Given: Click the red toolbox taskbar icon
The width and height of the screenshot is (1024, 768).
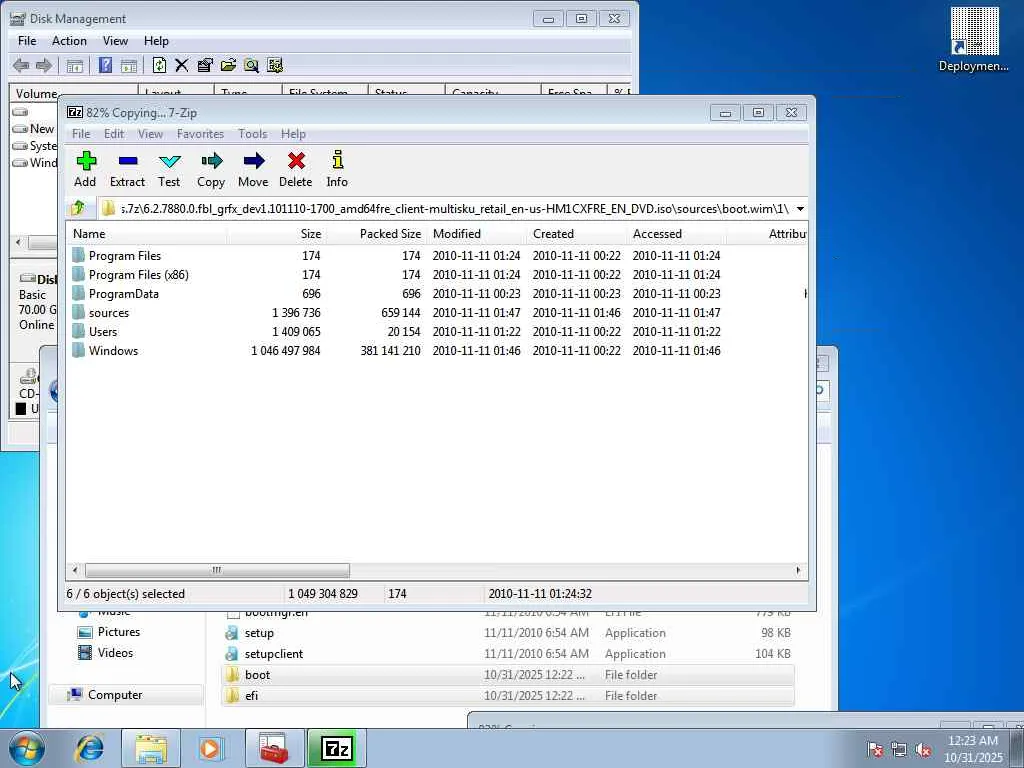Looking at the screenshot, I should pyautogui.click(x=274, y=748).
